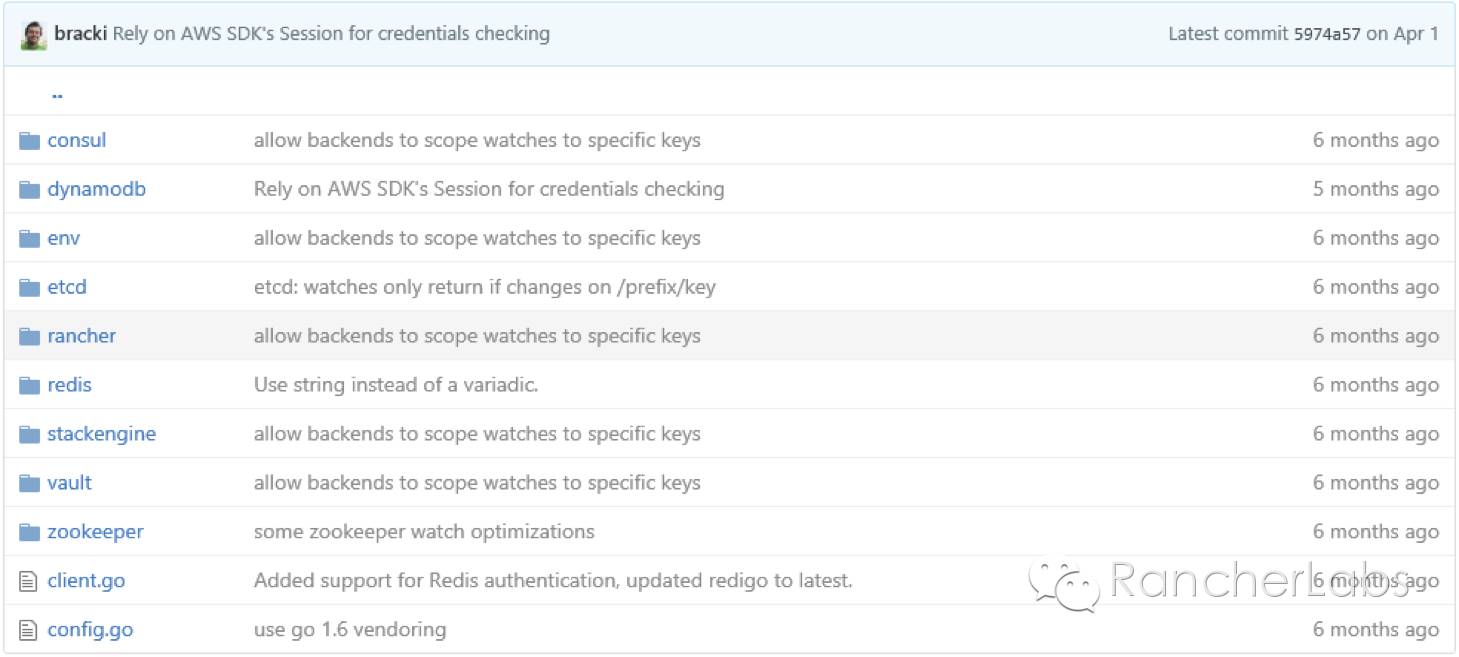1459x657 pixels.
Task: Open 'use go 1.6 vendoring' commit message
Action: (x=349, y=630)
